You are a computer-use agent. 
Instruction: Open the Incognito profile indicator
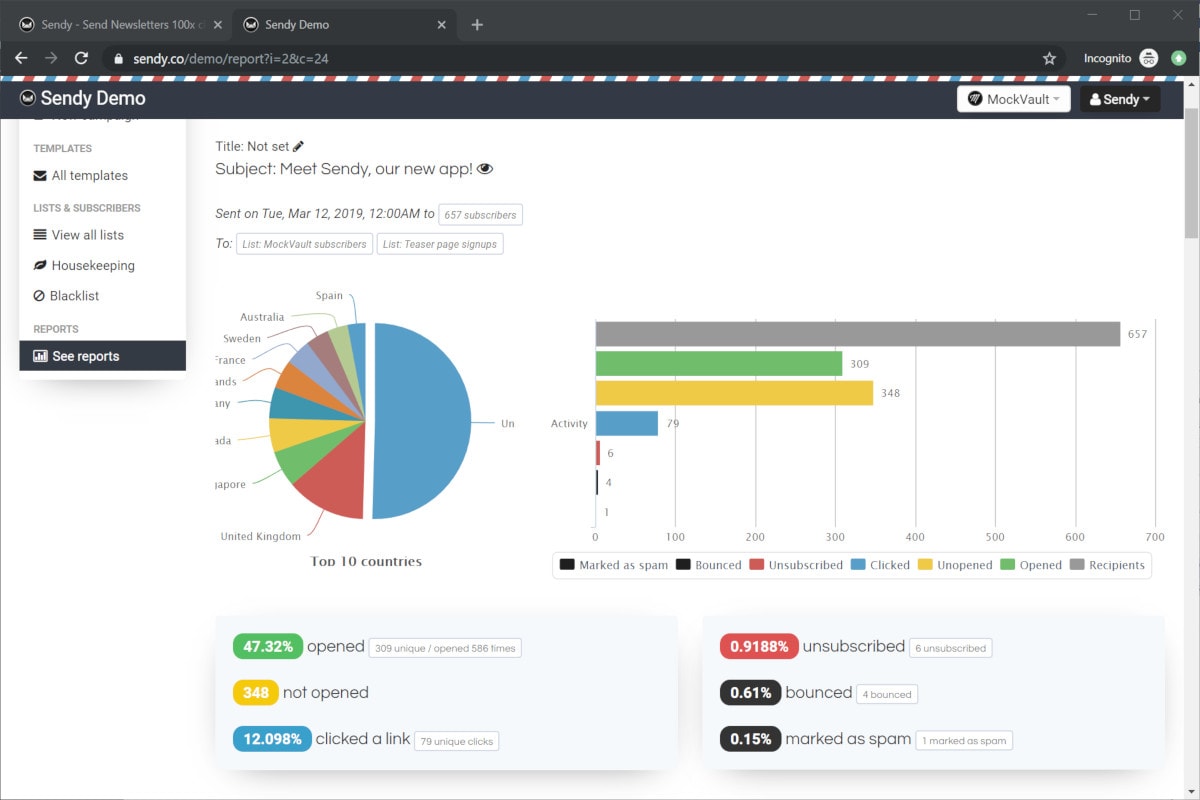1121,58
